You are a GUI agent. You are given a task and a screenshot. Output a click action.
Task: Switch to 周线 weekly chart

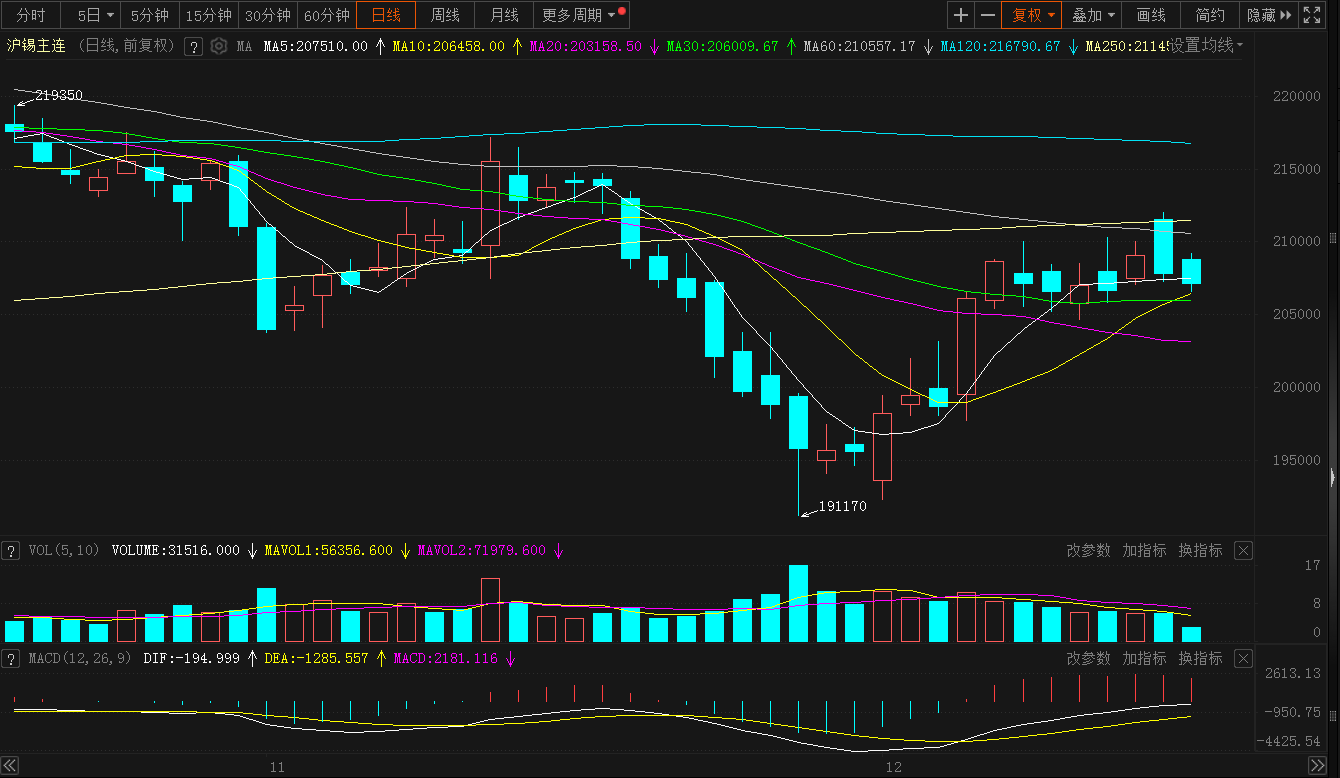(x=445, y=15)
